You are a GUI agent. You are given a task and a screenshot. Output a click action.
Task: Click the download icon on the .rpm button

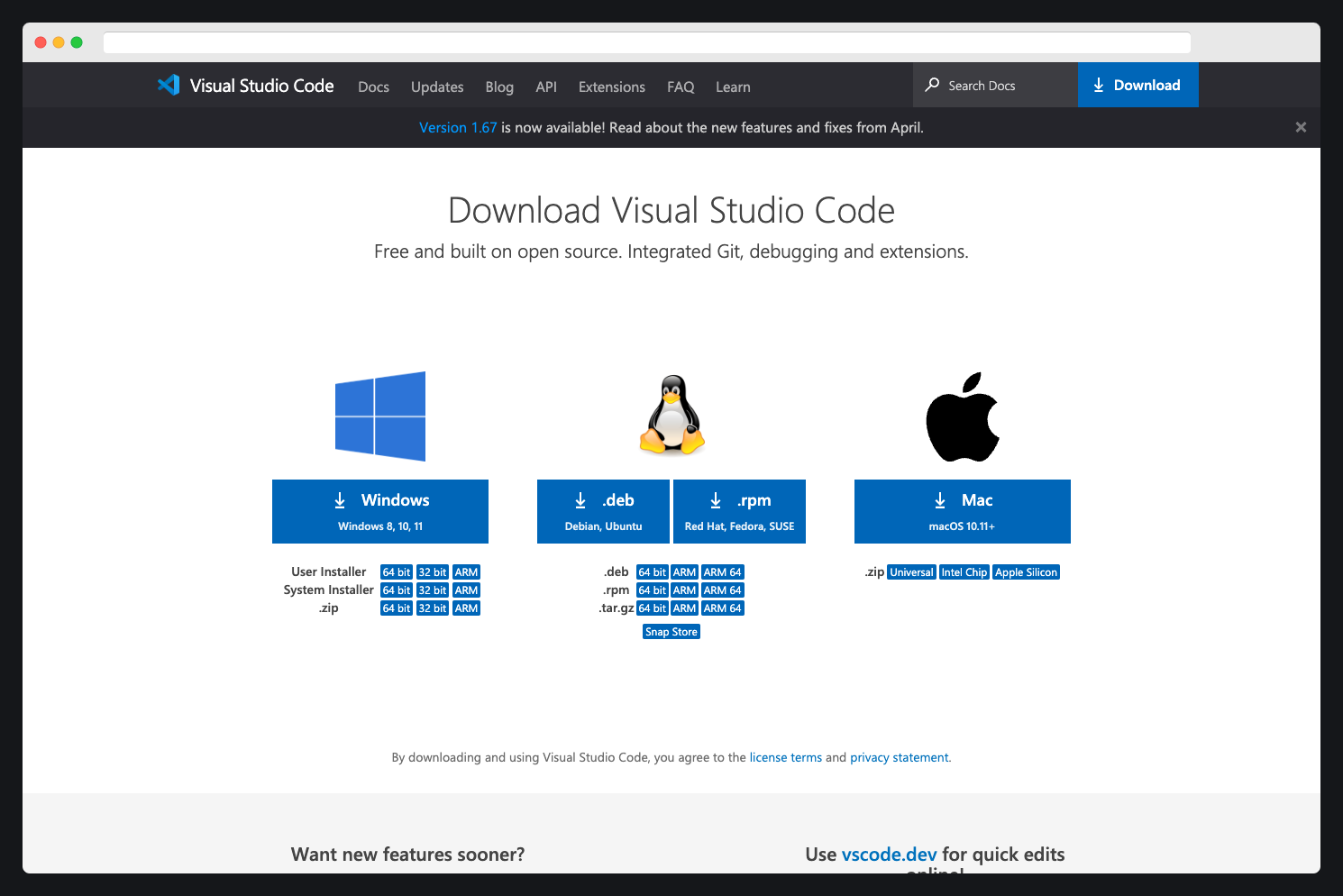coord(716,499)
